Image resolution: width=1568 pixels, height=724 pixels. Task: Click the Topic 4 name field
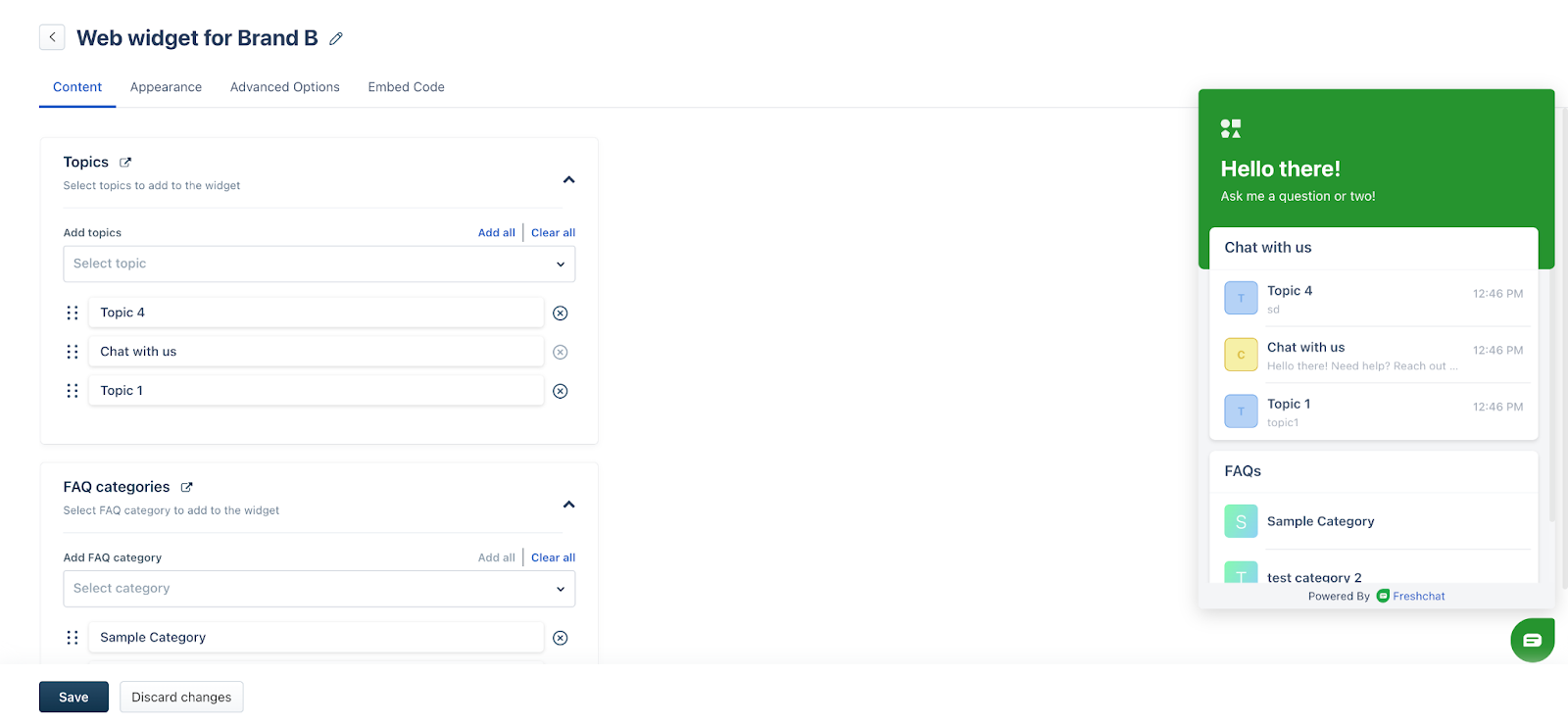click(x=316, y=313)
